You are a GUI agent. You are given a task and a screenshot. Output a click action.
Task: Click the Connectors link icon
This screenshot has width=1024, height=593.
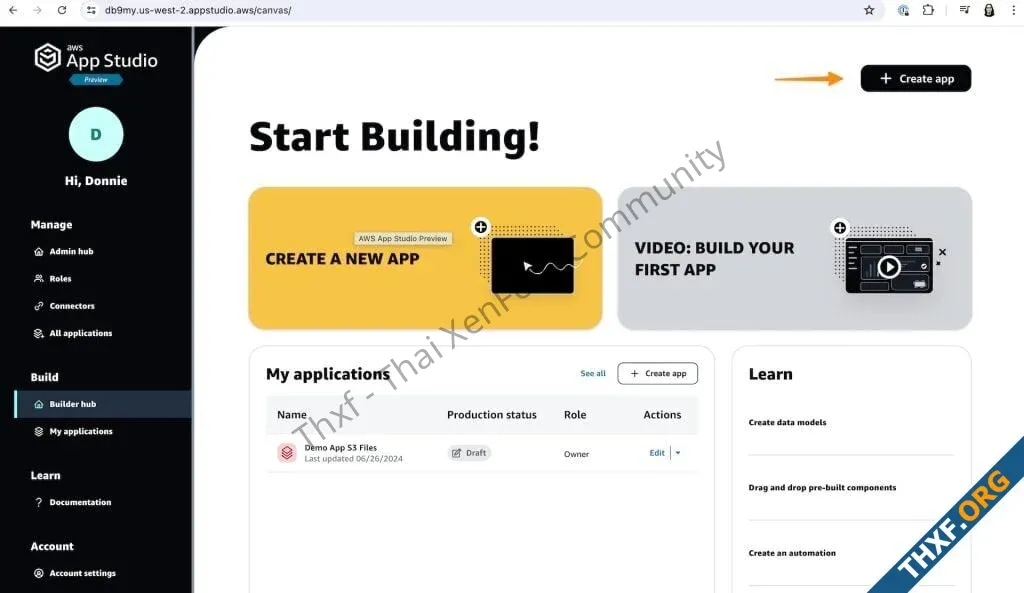pos(39,306)
